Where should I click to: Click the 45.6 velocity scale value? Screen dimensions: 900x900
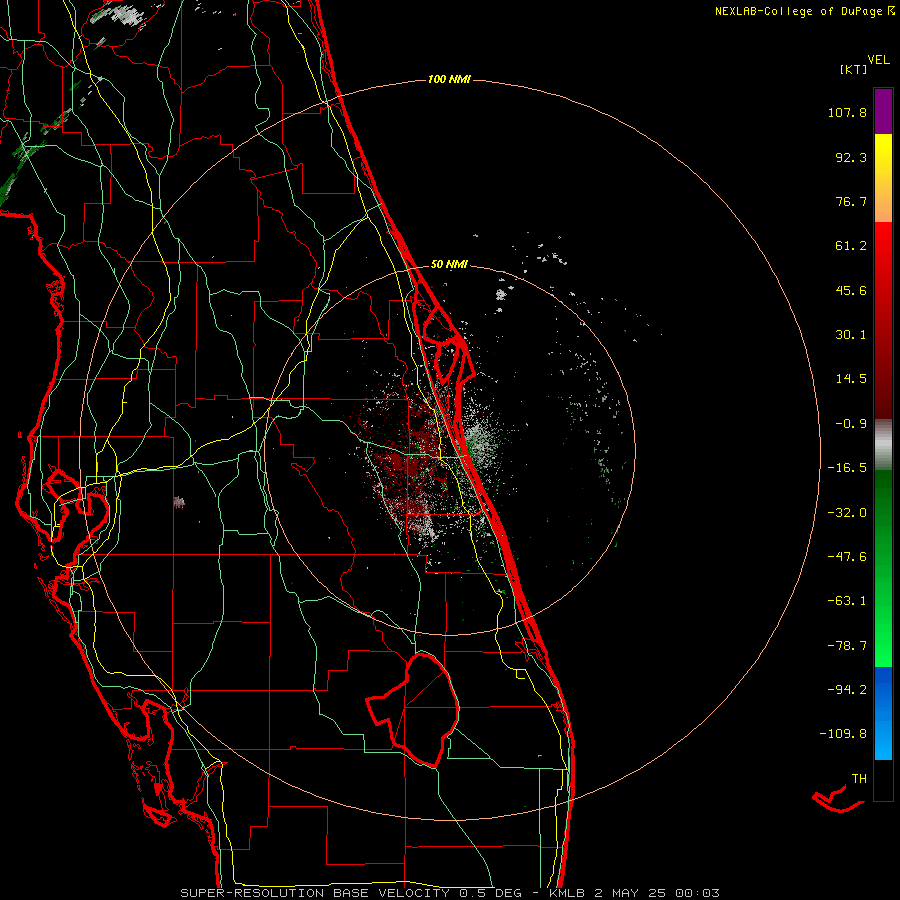(851, 290)
